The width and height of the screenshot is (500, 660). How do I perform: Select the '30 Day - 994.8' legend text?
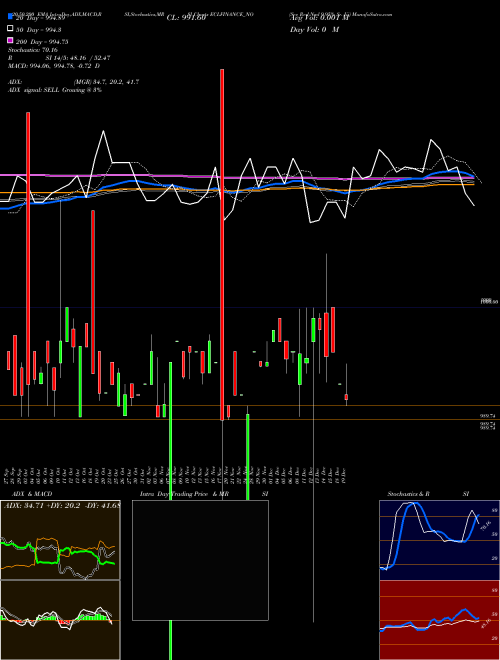coord(38,29)
